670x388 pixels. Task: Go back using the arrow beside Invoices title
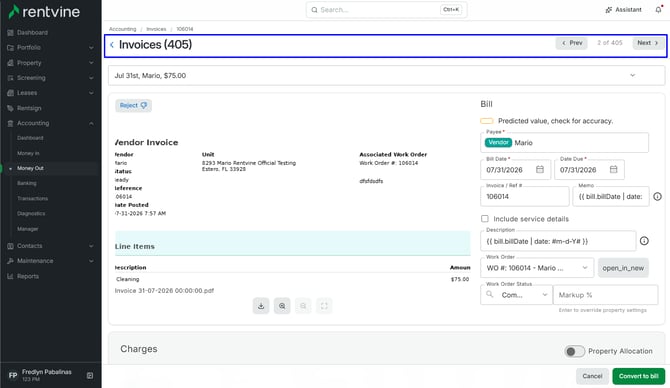112,44
